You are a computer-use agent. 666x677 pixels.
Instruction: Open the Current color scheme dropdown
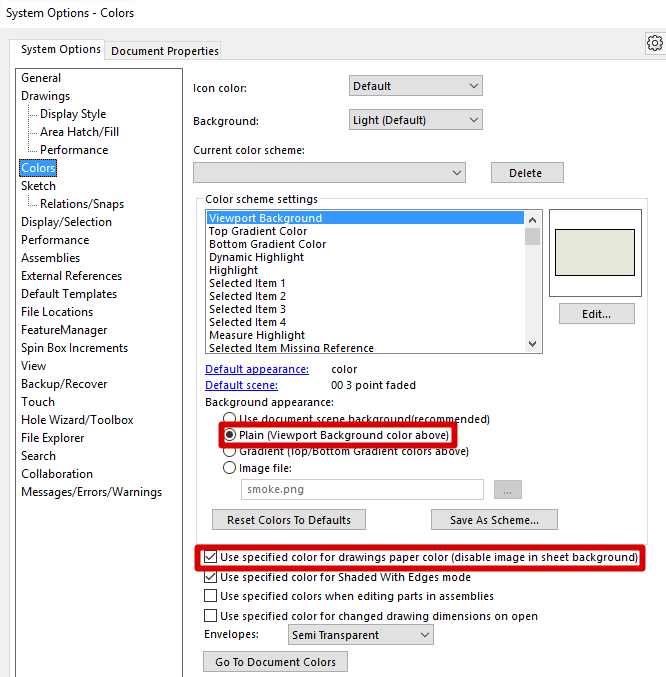pos(329,173)
